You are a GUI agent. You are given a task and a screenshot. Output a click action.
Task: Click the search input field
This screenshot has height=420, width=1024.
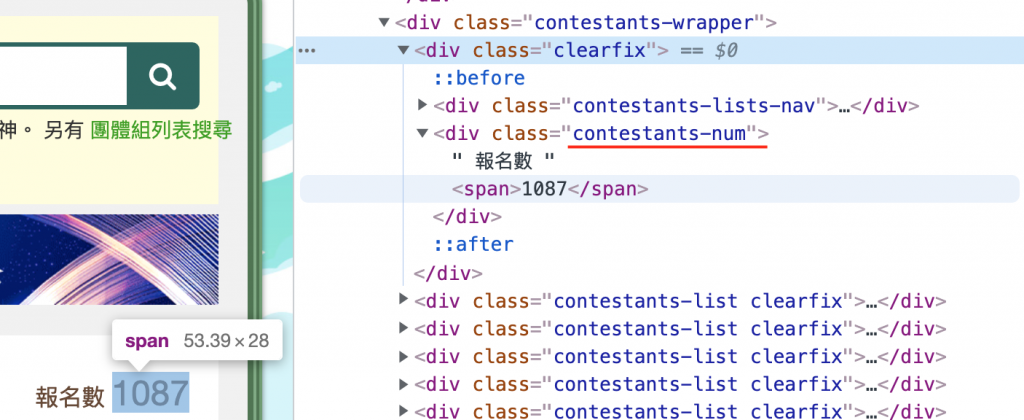point(63,76)
